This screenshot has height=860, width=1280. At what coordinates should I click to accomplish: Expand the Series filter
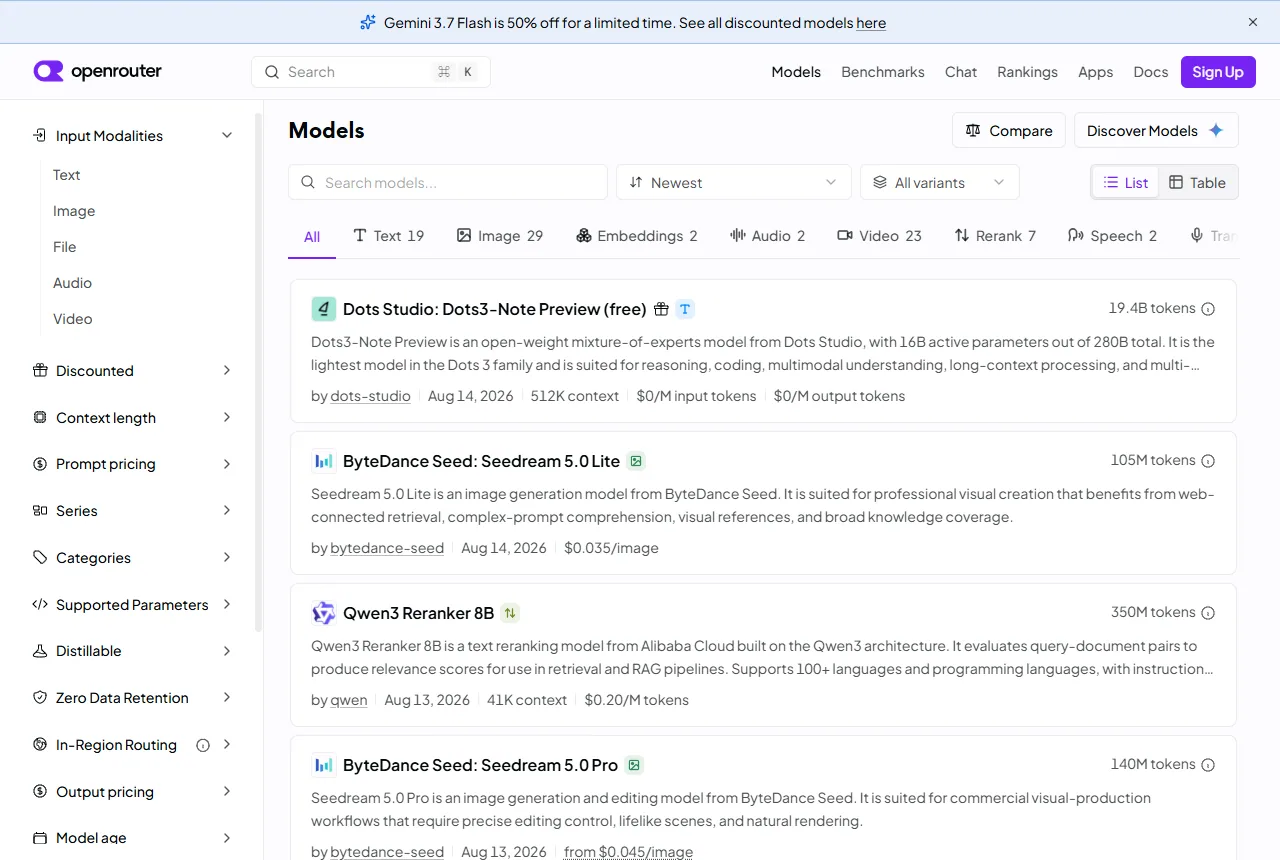coord(132,510)
